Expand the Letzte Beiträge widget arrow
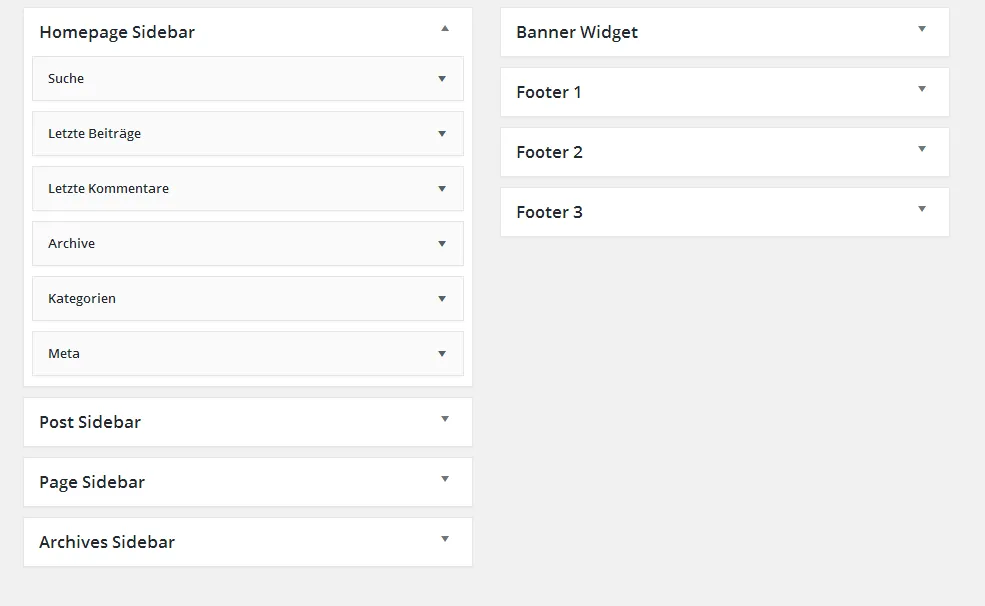This screenshot has height=606, width=985. click(x=442, y=134)
